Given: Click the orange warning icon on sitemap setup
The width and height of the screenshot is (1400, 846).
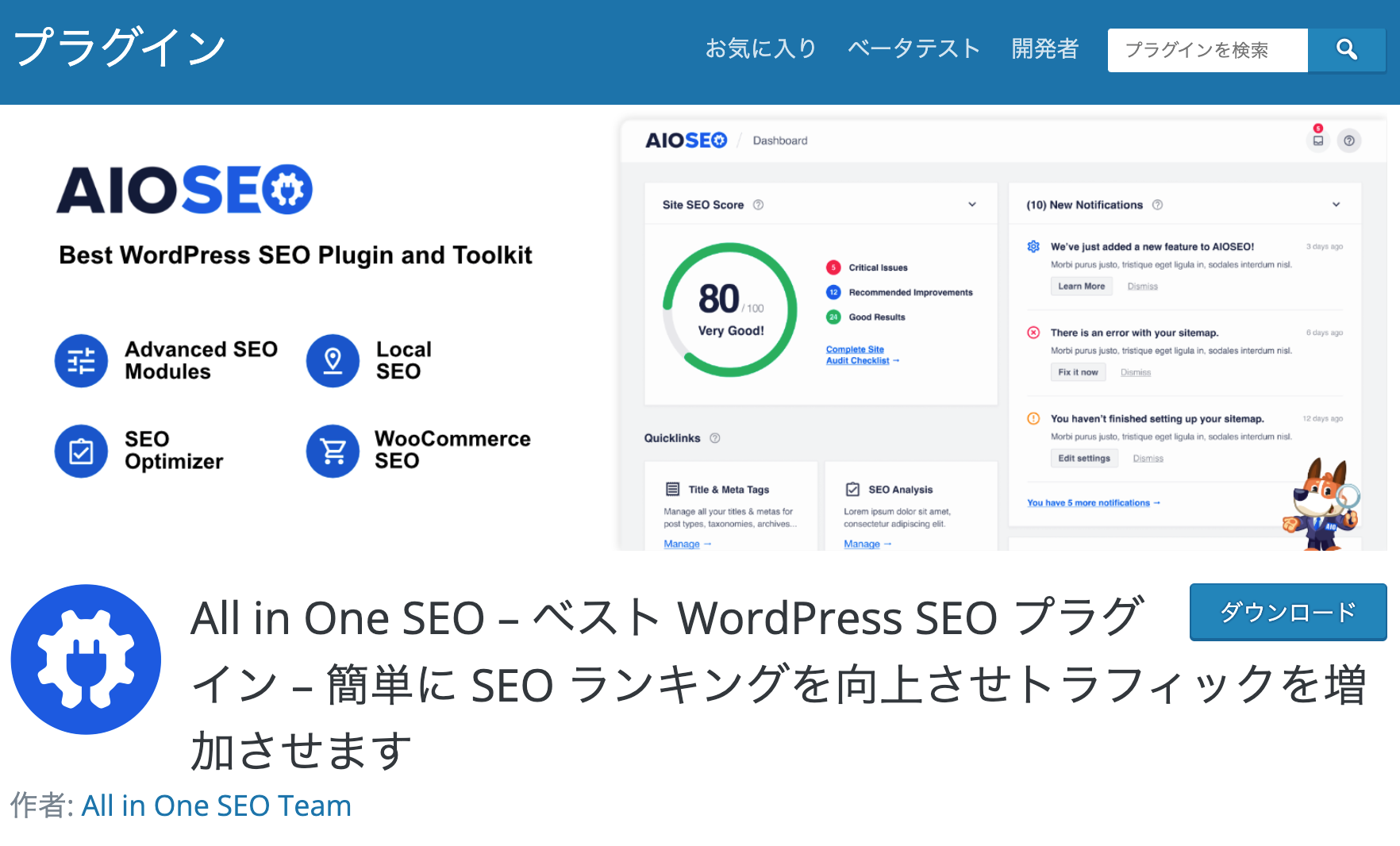Looking at the screenshot, I should click(1033, 418).
